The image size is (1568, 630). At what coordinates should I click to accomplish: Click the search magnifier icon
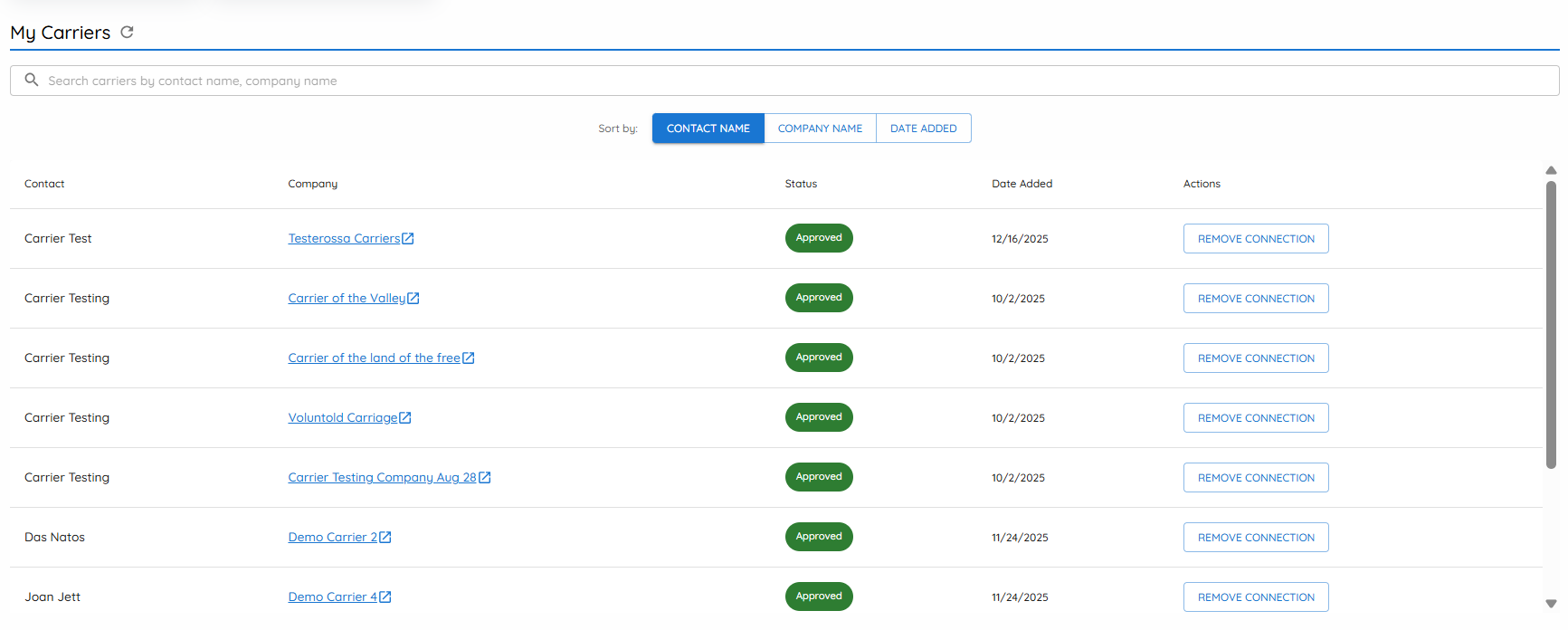31,80
